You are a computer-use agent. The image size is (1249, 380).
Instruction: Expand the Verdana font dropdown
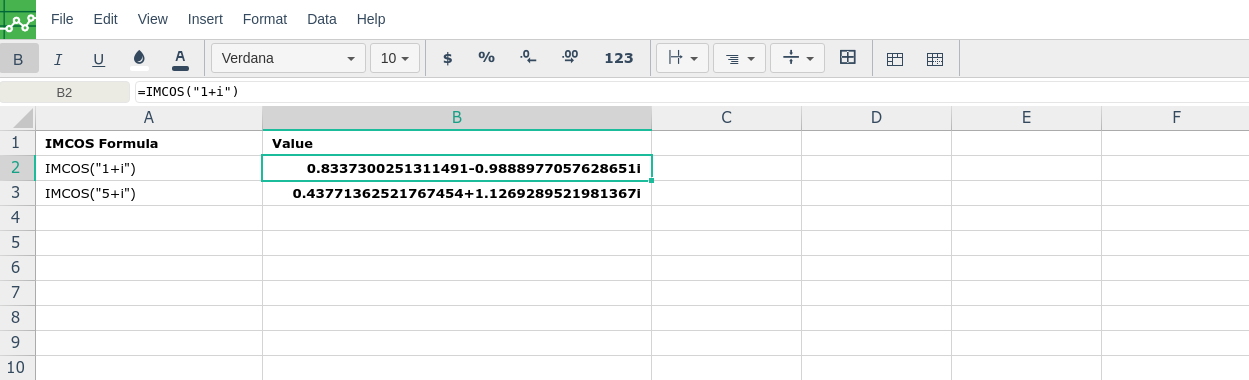(288, 58)
